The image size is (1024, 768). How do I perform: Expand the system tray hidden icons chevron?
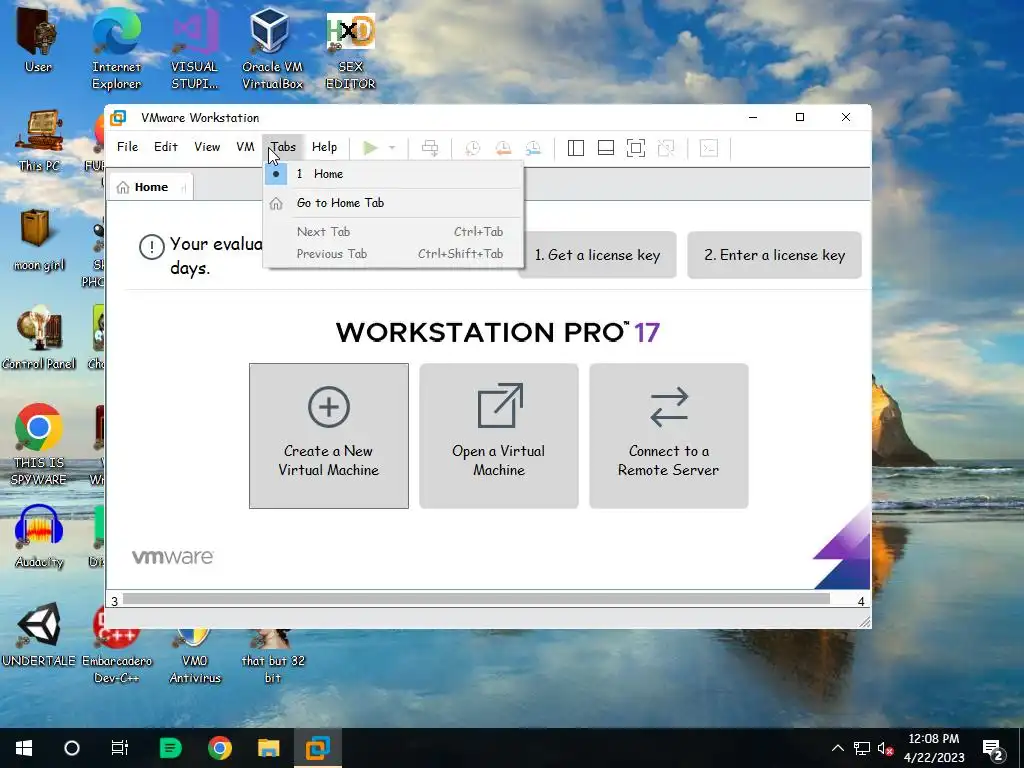838,748
